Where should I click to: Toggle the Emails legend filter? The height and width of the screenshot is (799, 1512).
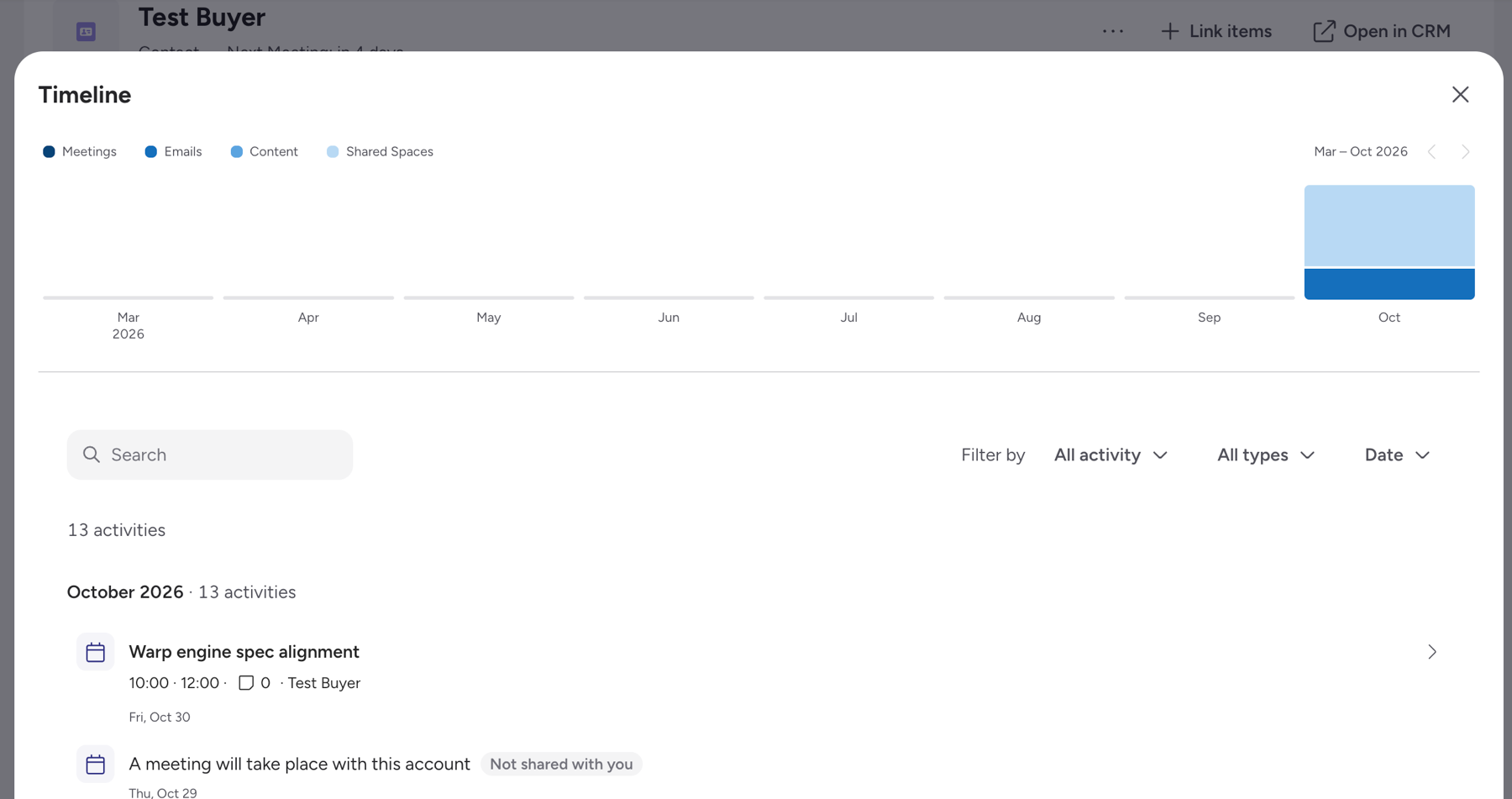click(173, 152)
